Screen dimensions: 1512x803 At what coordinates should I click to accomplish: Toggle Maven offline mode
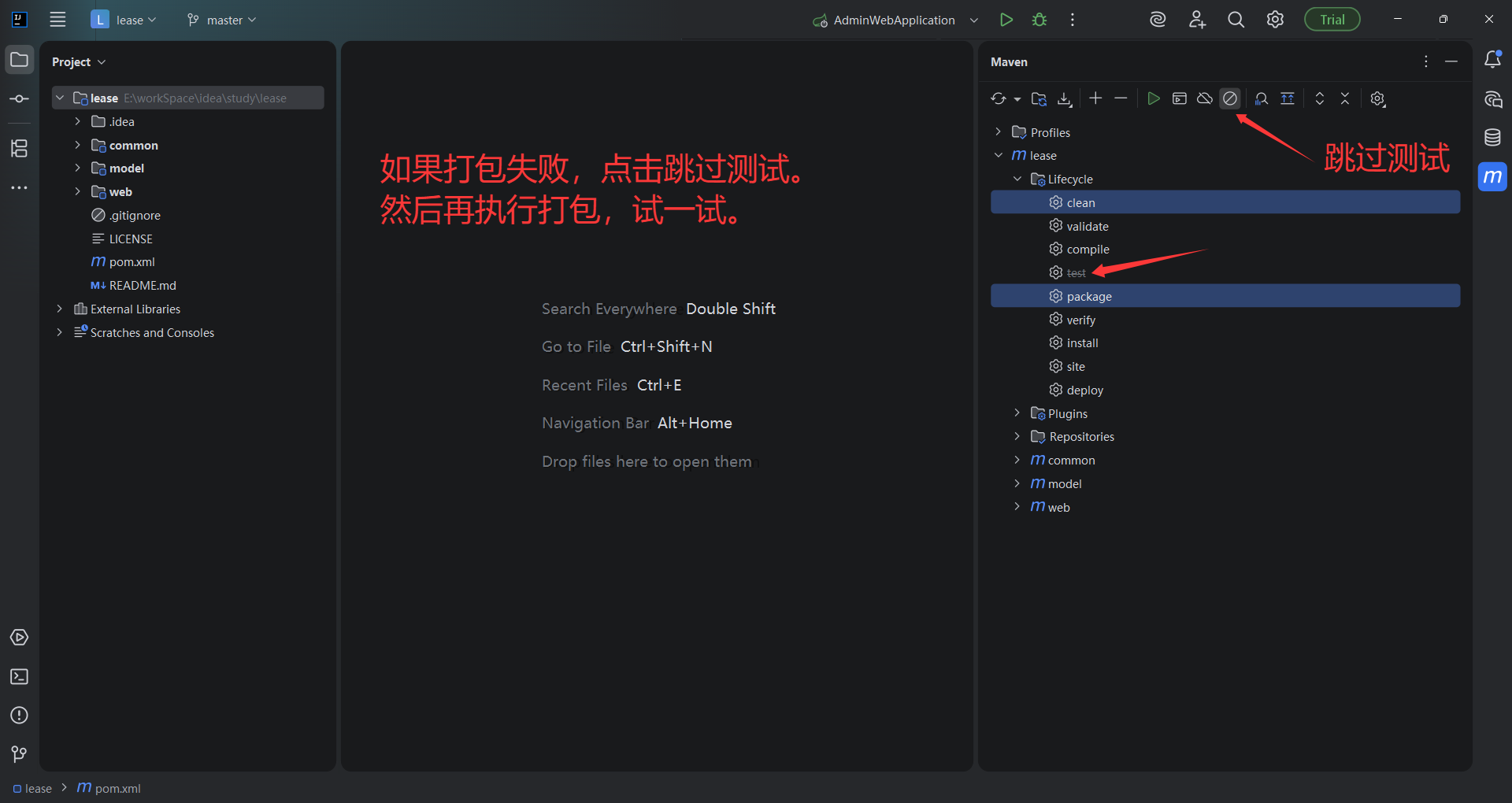coord(1204,98)
